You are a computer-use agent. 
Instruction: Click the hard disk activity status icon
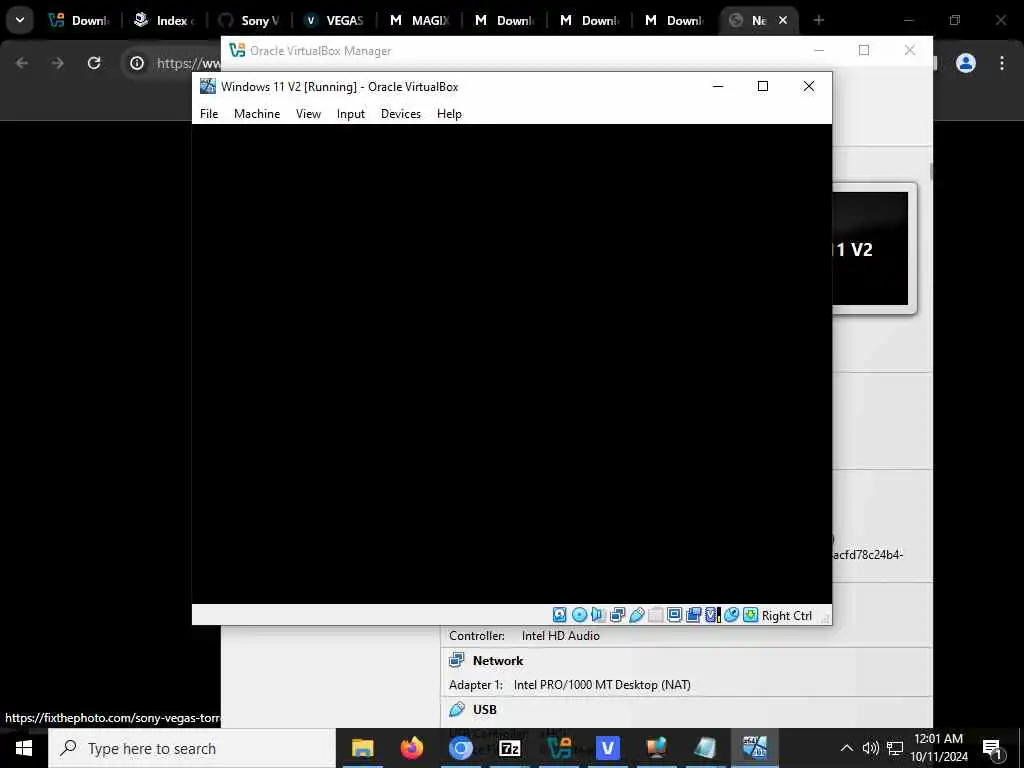(x=560, y=615)
